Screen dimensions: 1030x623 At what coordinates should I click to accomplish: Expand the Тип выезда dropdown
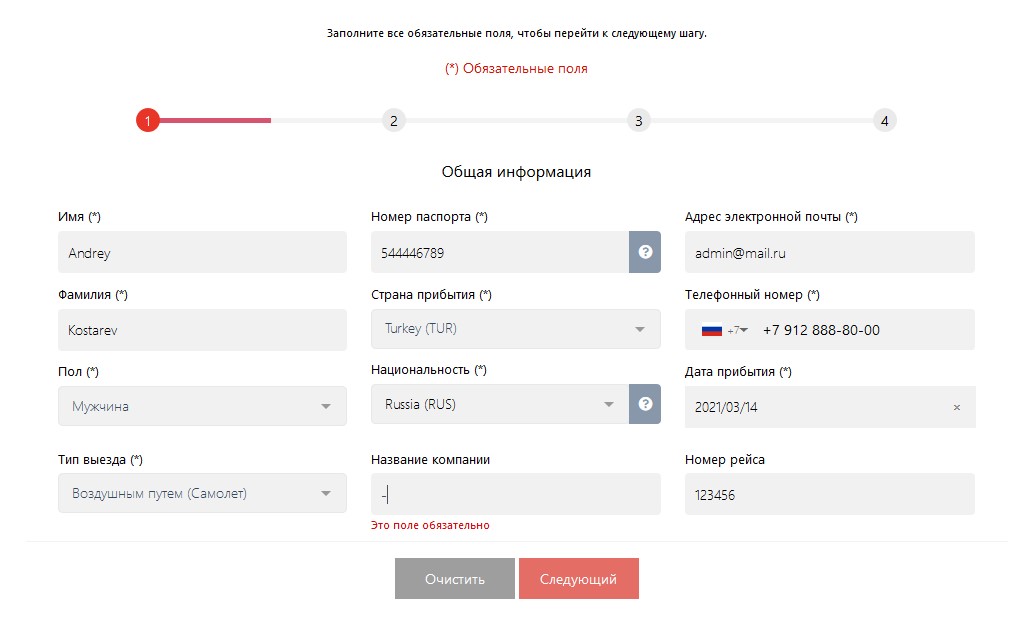pyautogui.click(x=202, y=493)
